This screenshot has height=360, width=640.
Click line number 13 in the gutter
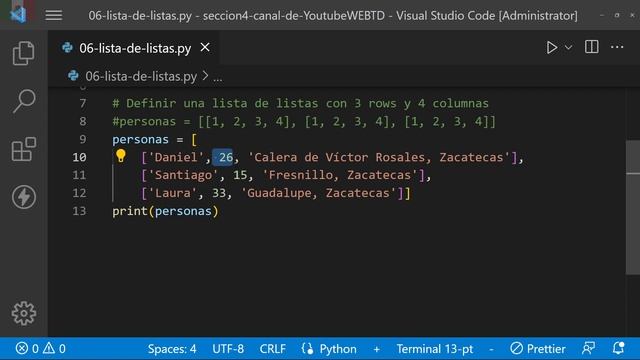point(79,211)
